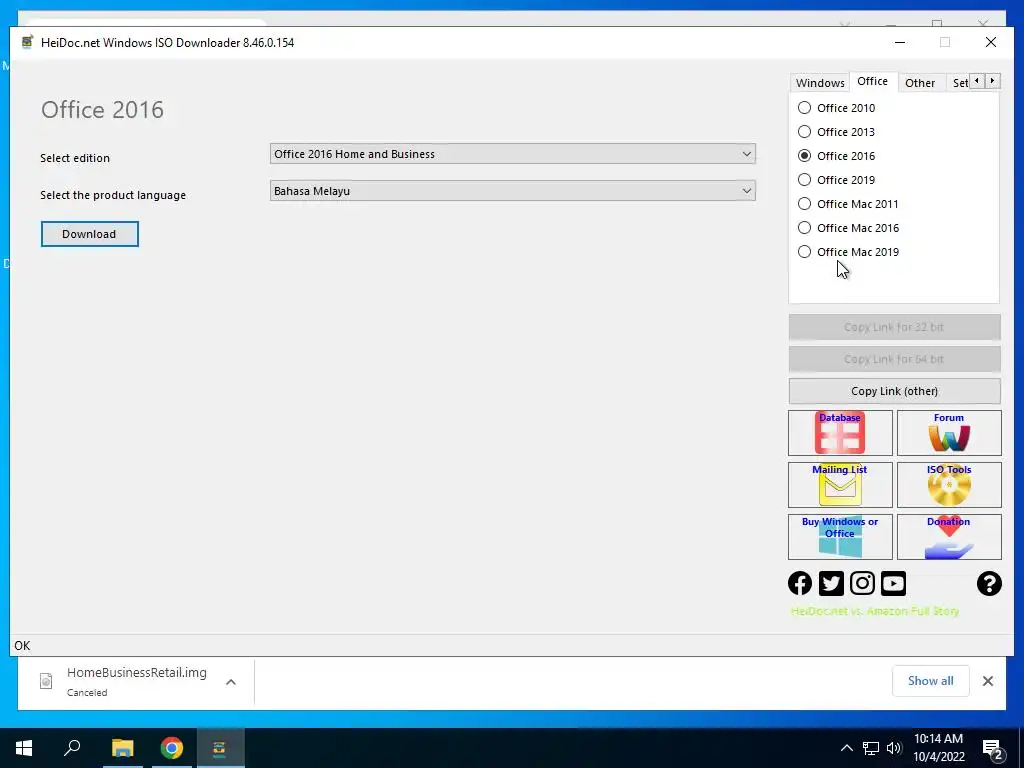The image size is (1024, 768).
Task: Click the 'Select edition' label
Action: pos(75,158)
